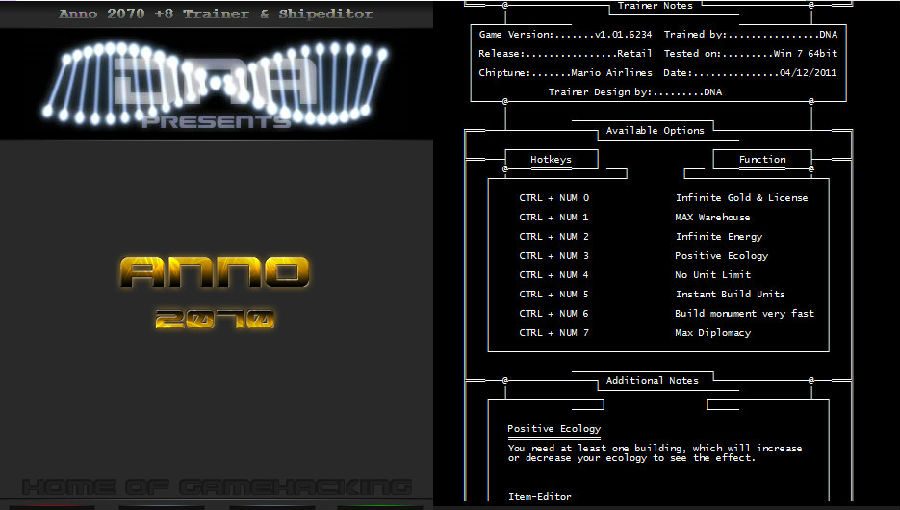The width and height of the screenshot is (900, 510).
Task: Click the 'Anno 2070 +8 Trainer & Shipeditor' title
Action: click(x=216, y=14)
